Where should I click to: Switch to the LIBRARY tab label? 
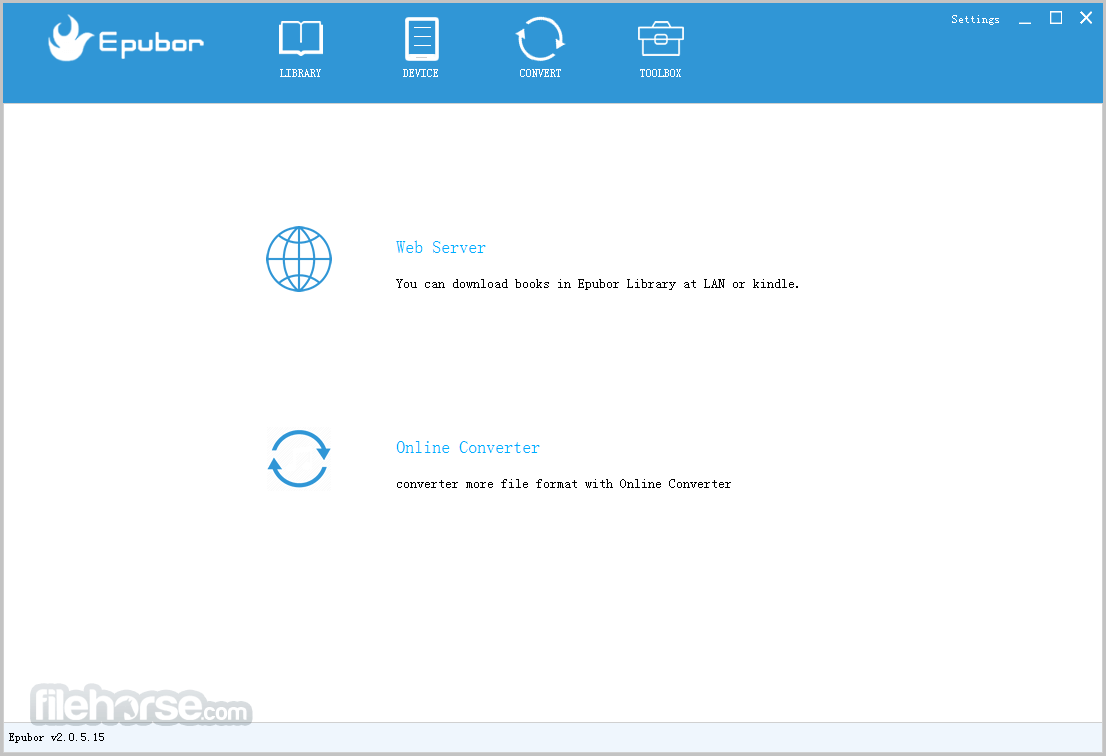300,73
